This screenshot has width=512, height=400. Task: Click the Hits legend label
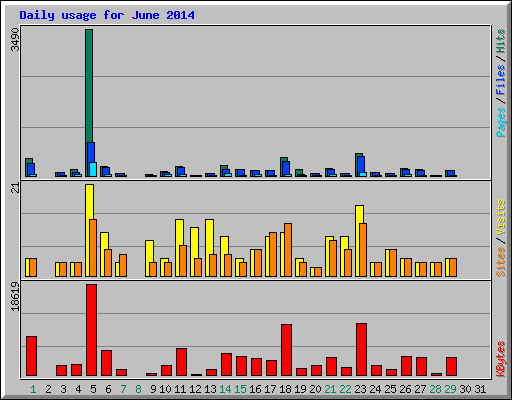[x=500, y=41]
